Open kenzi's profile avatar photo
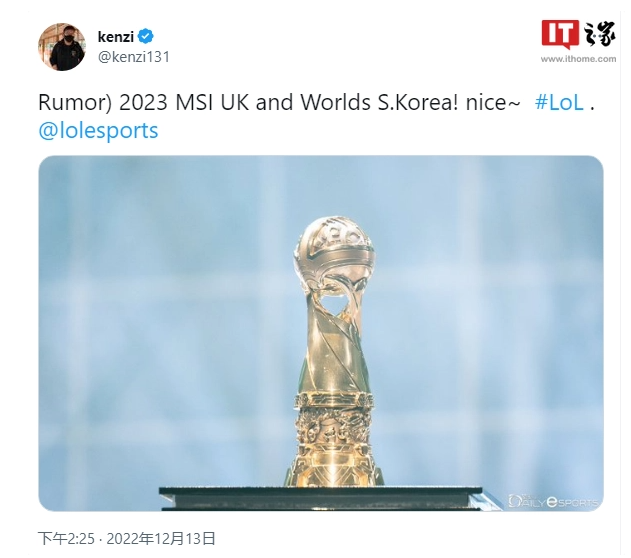 pos(62,47)
